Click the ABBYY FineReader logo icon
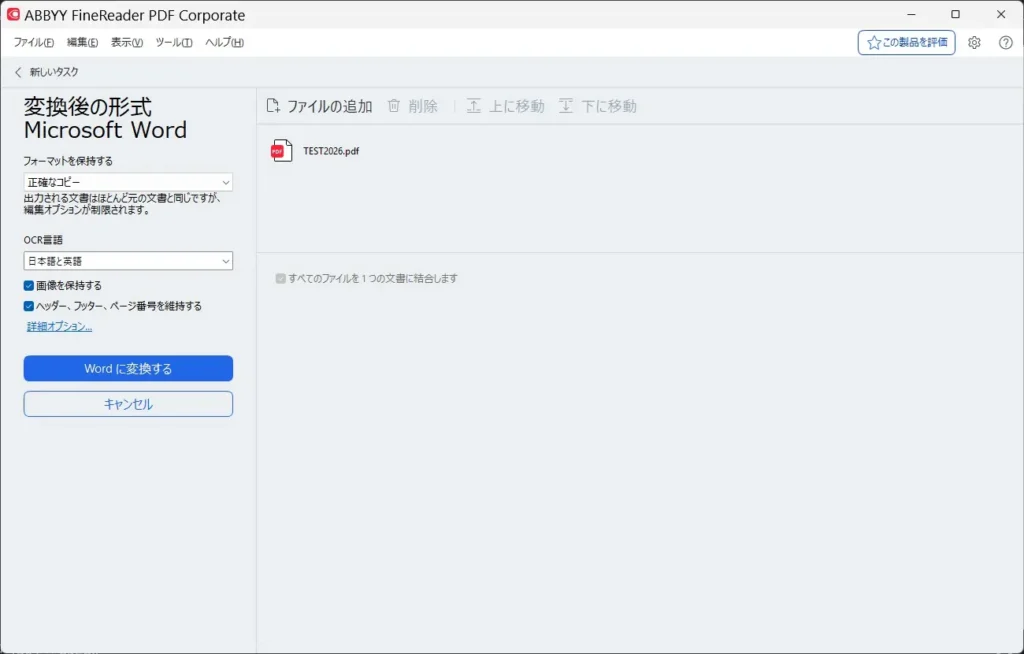The width and height of the screenshot is (1024, 654). [13, 14]
